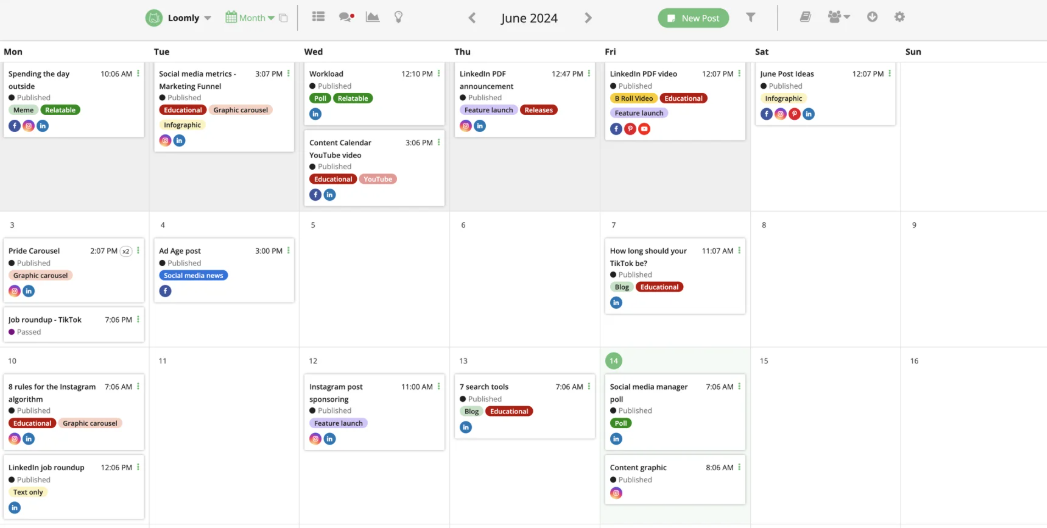The height and width of the screenshot is (528, 1047).
Task: Switch to list view icon
Action: [x=319, y=17]
